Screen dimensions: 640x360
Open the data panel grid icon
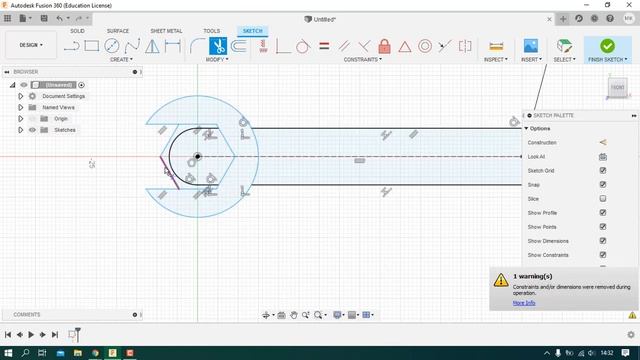(x=7, y=18)
